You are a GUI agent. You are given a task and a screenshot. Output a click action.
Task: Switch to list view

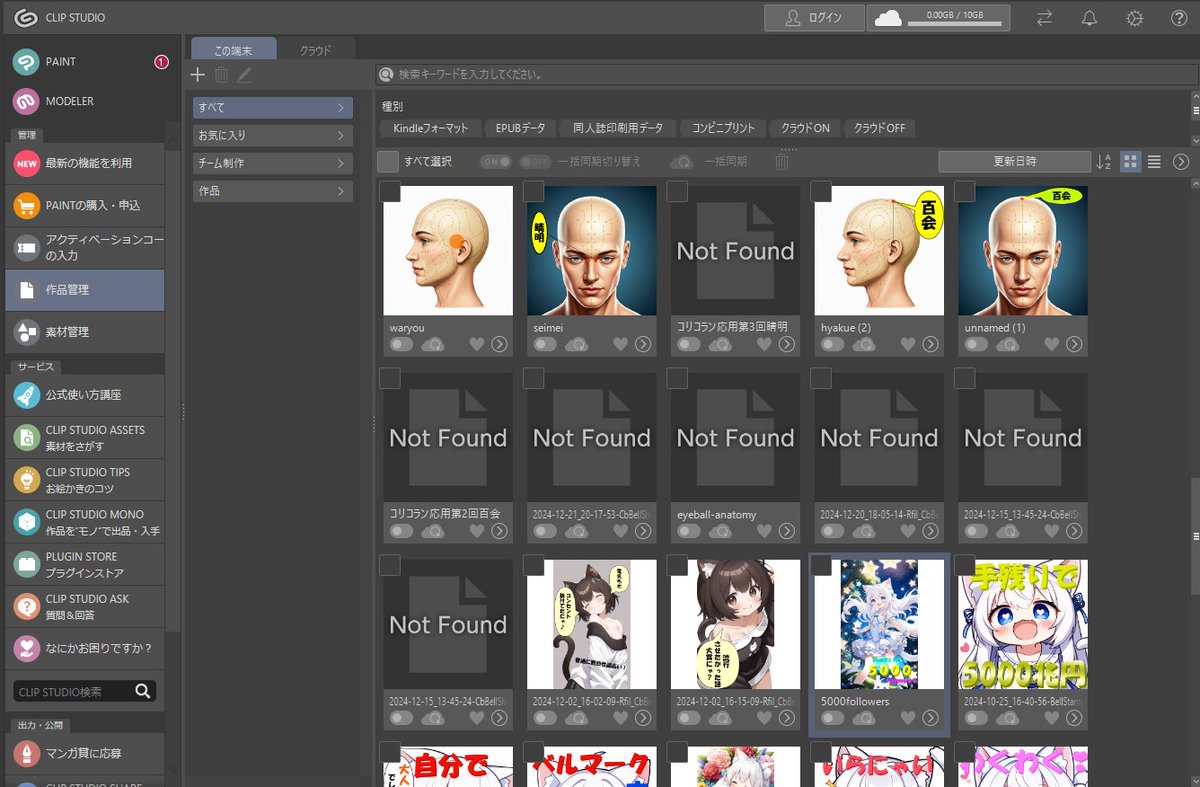point(1154,162)
